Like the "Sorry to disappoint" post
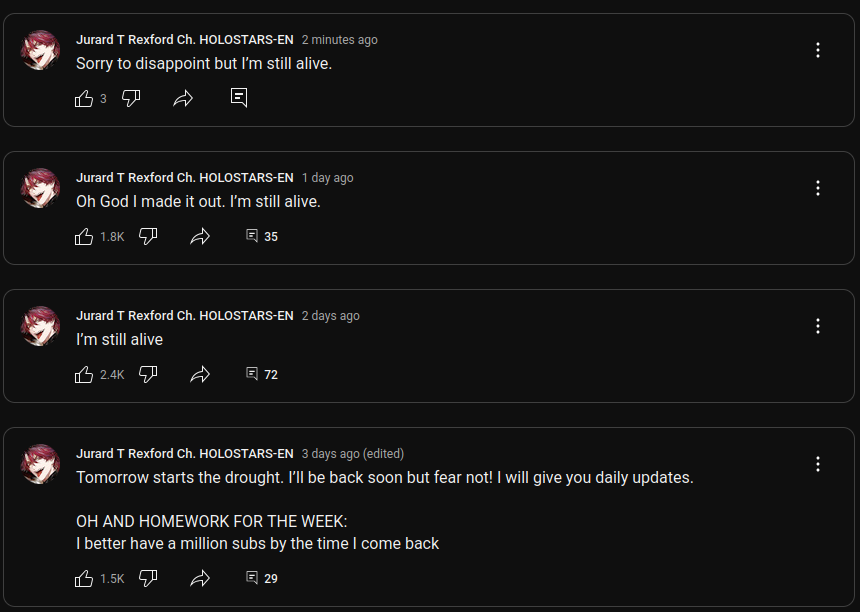Screen dimensions: 860x612 [84, 98]
